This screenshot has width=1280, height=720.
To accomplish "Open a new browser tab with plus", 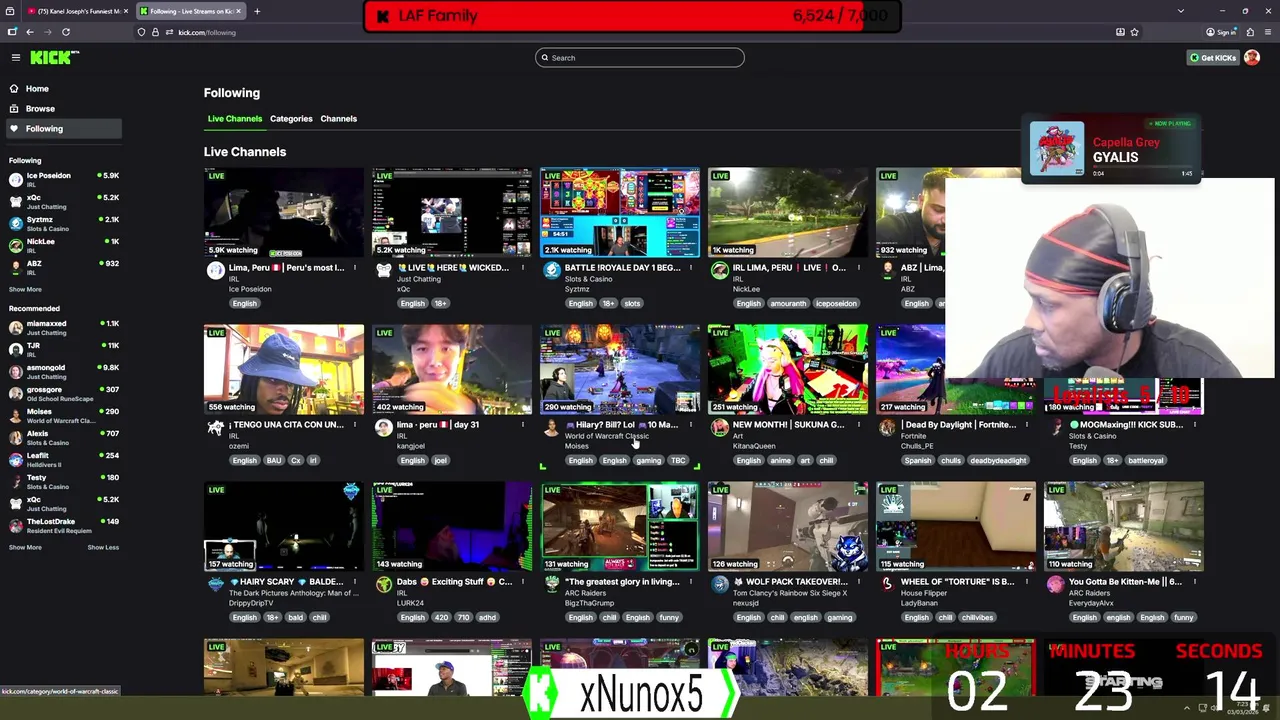I will (x=257, y=11).
